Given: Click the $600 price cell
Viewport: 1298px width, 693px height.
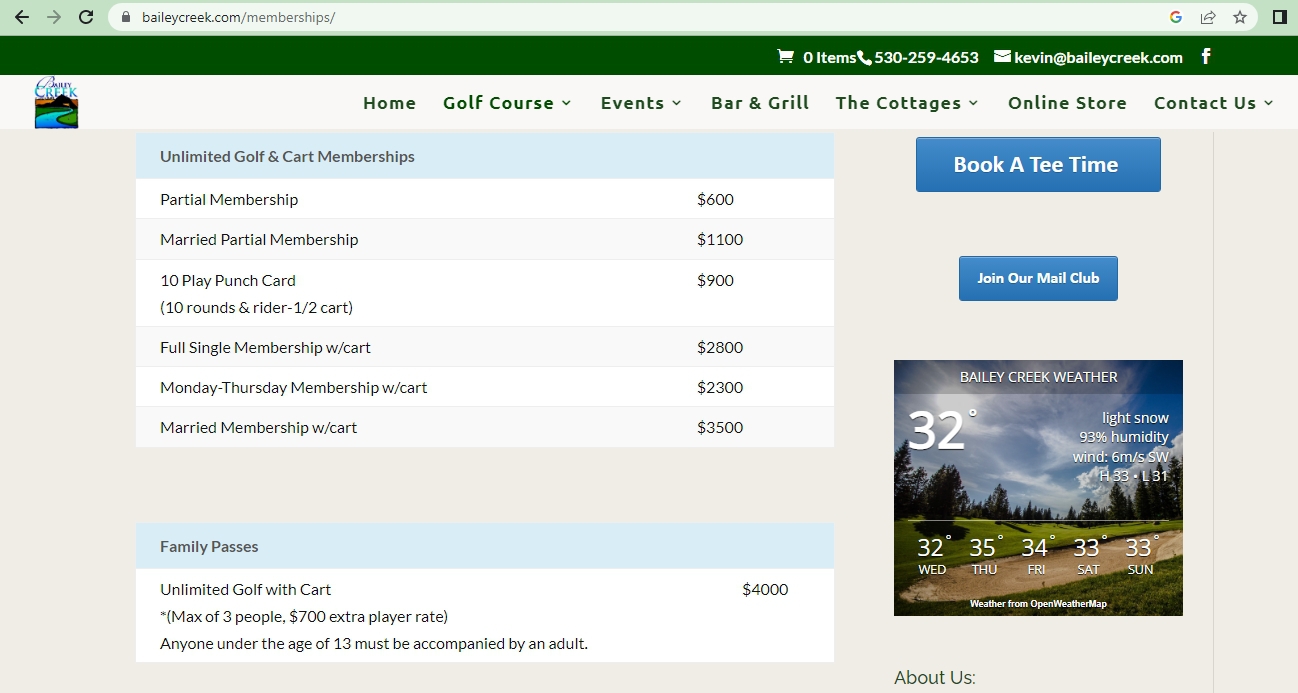Looking at the screenshot, I should click(x=715, y=199).
